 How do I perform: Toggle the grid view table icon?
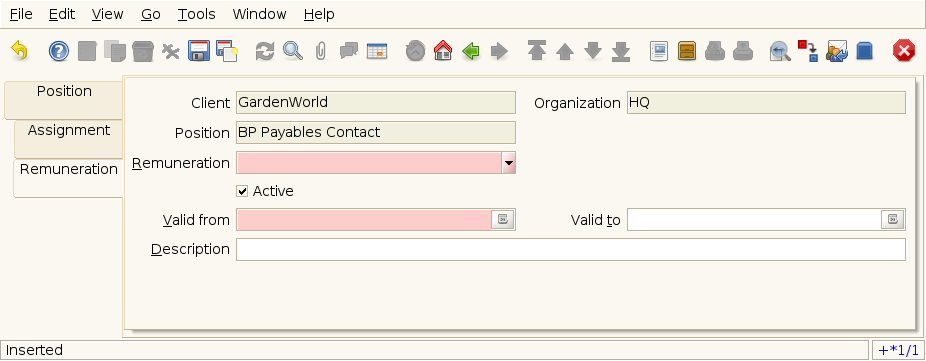click(377, 51)
